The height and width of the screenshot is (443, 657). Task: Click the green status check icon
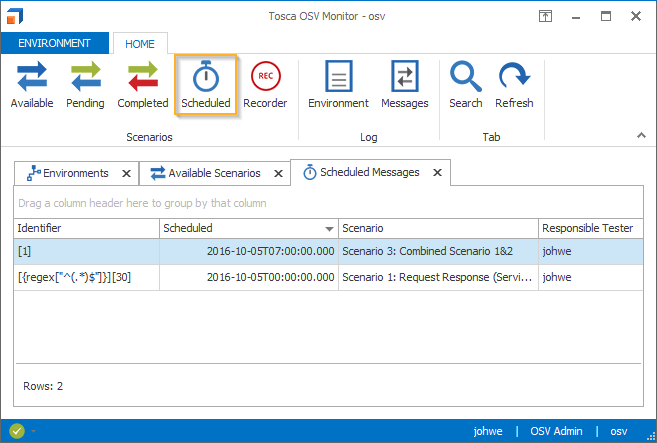pyautogui.click(x=17, y=431)
